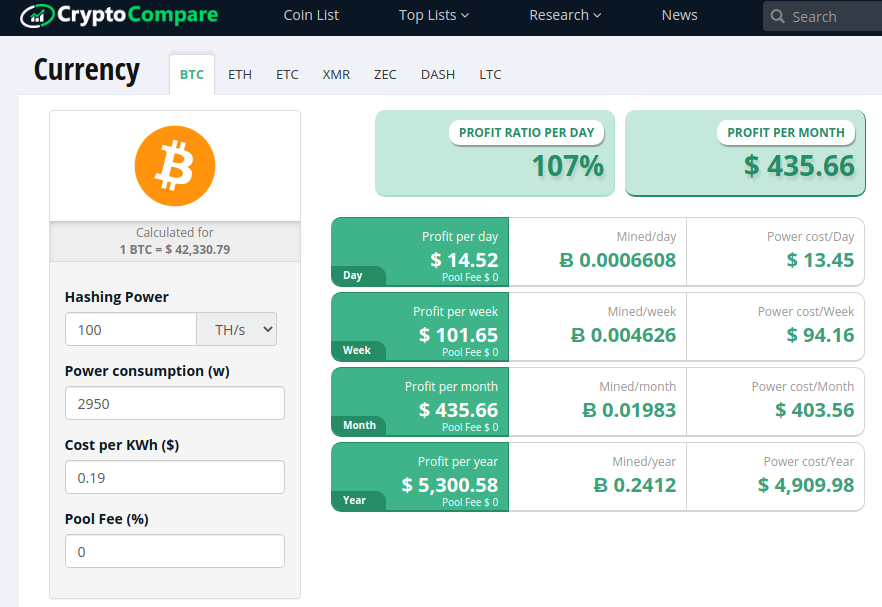882x607 pixels.
Task: Switch to the ZEC tab
Action: pos(385,74)
